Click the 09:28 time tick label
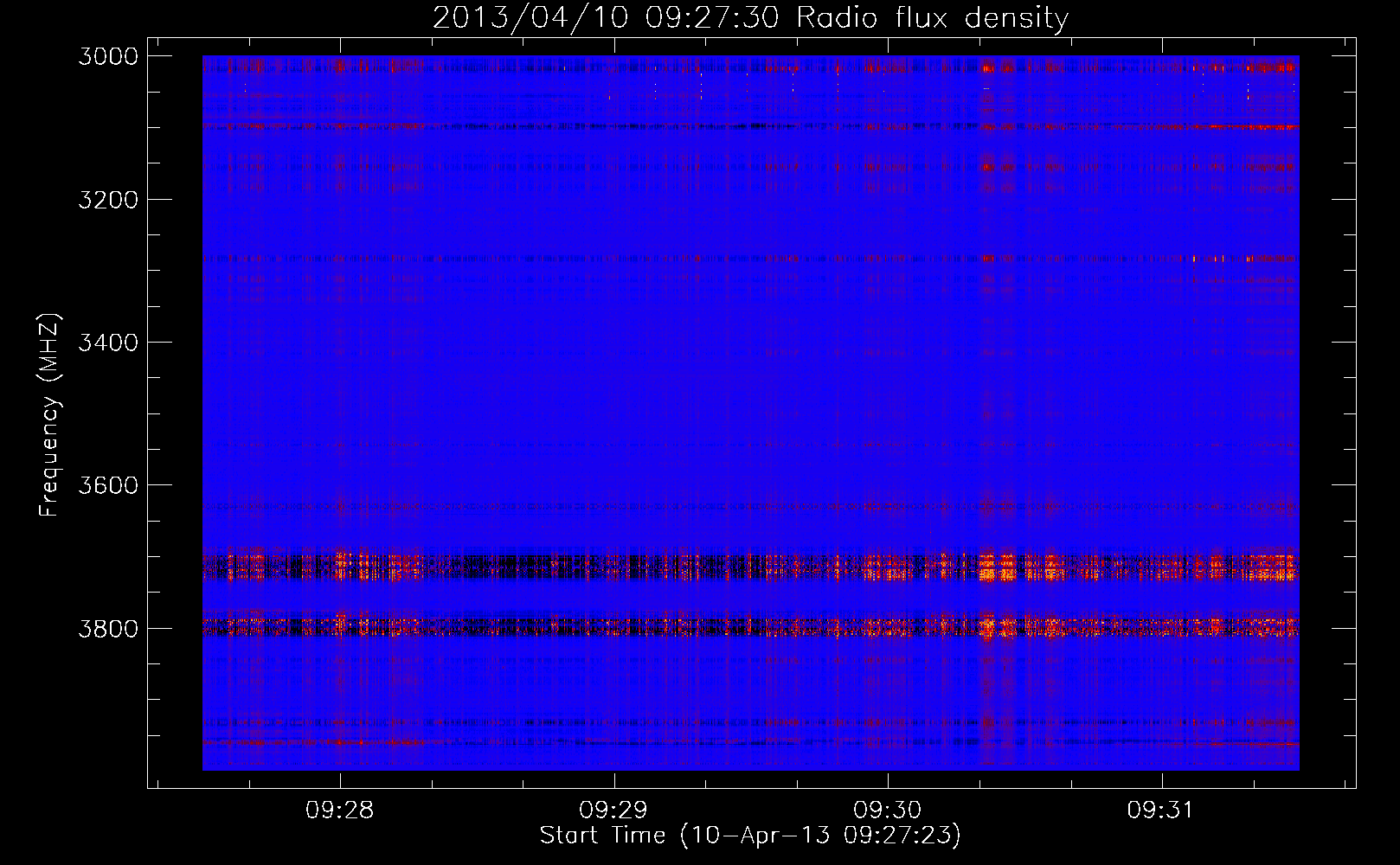This screenshot has width=1400, height=865. tap(340, 811)
